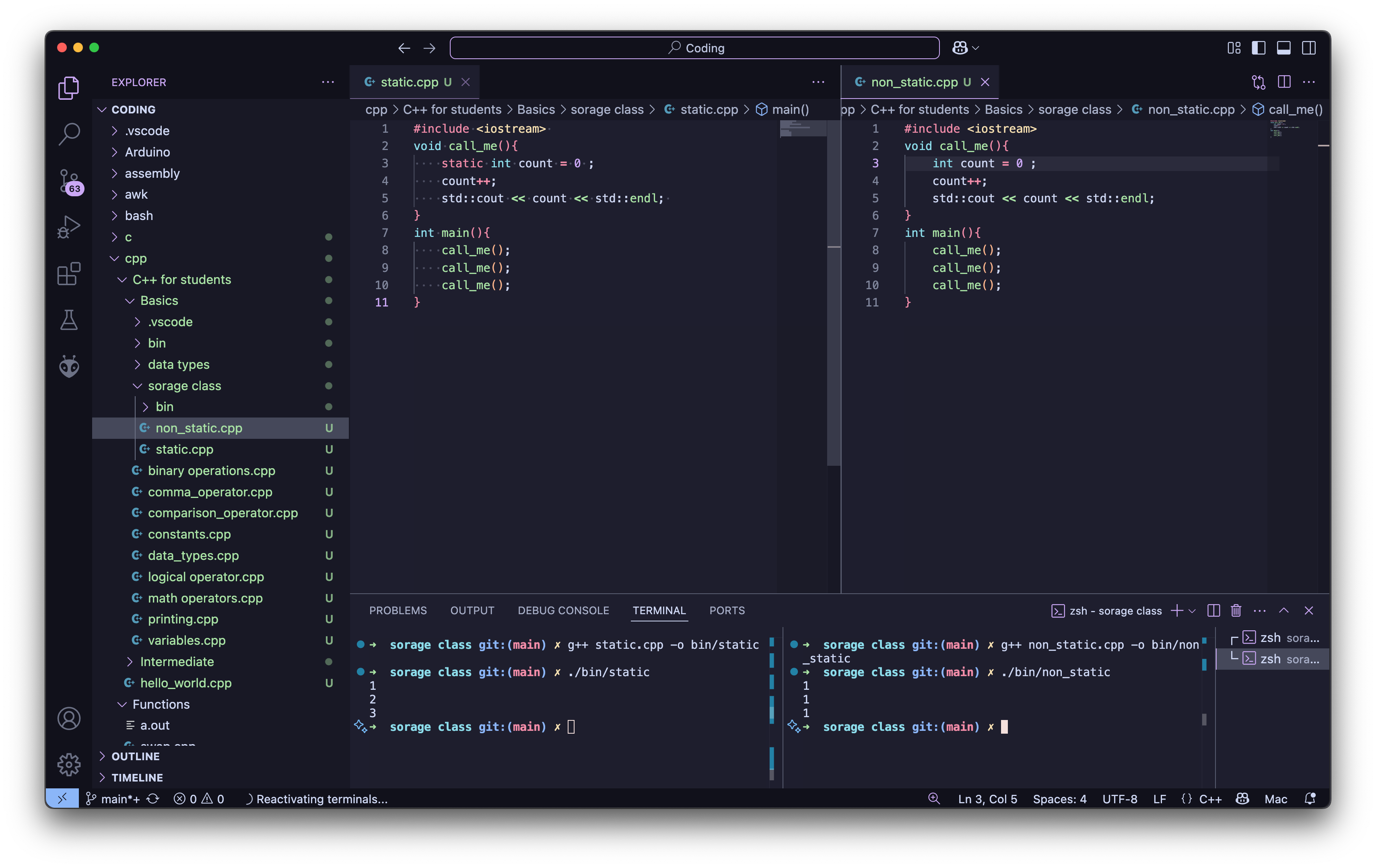This screenshot has width=1376, height=868.
Task: Open Manage gear in activity bar
Action: coord(69,764)
